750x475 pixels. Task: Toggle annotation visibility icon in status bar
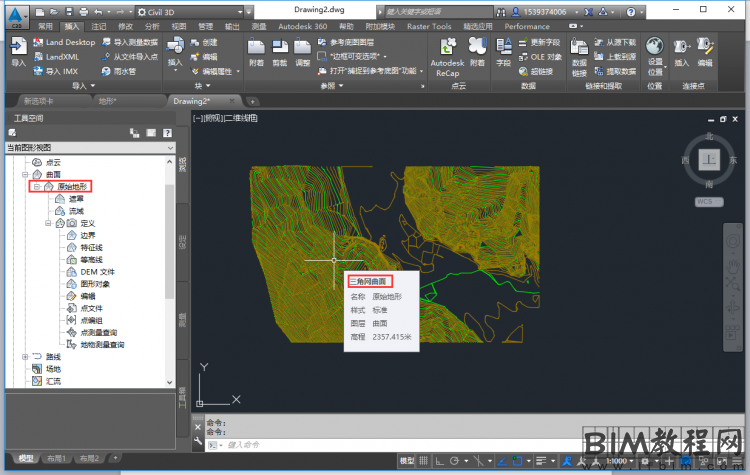(x=567, y=461)
